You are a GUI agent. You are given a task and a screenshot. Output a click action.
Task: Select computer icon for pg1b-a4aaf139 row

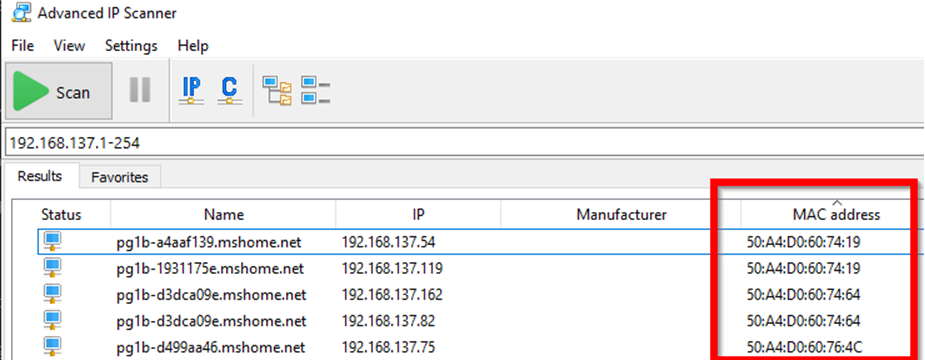53,241
